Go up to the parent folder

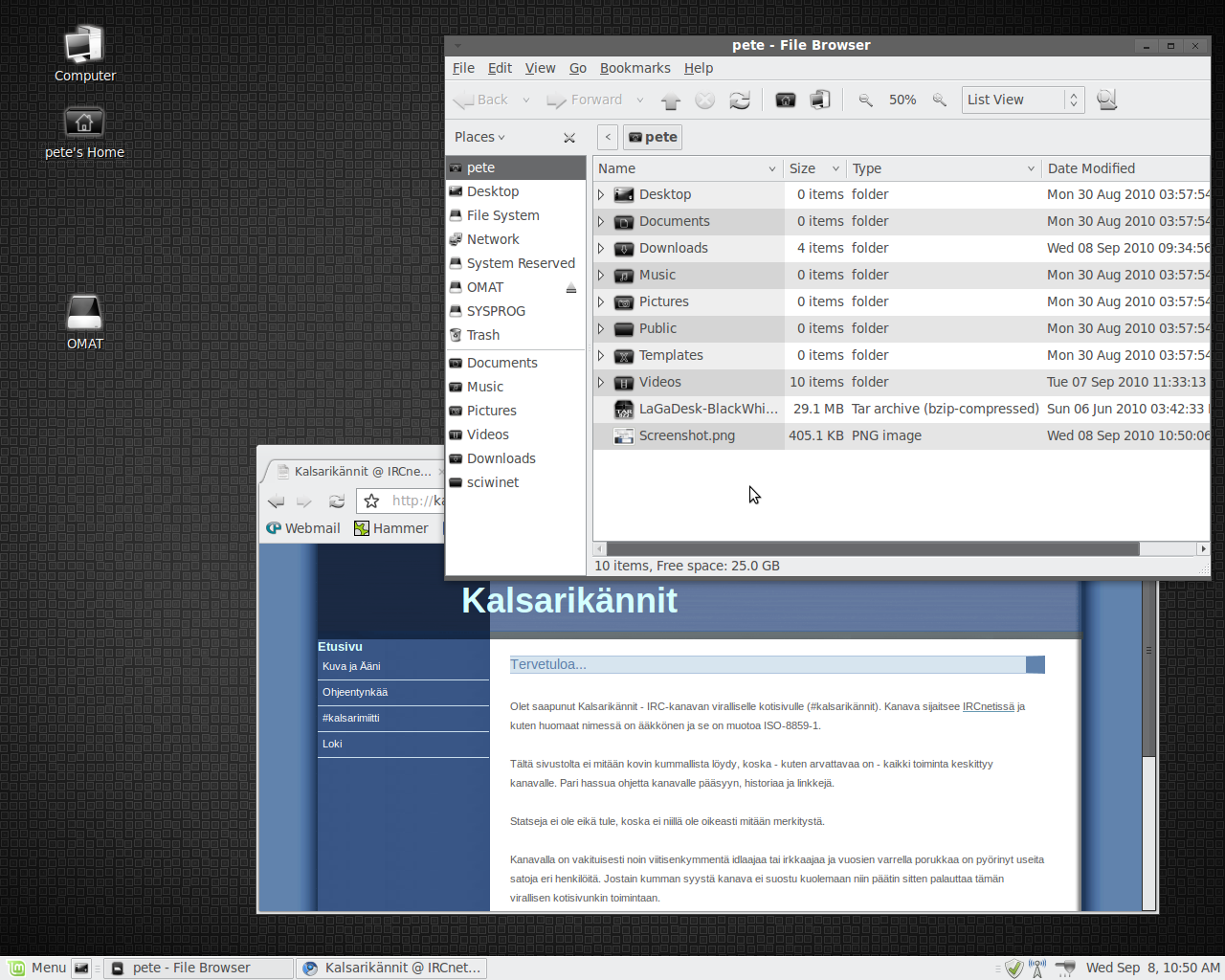[x=671, y=100]
